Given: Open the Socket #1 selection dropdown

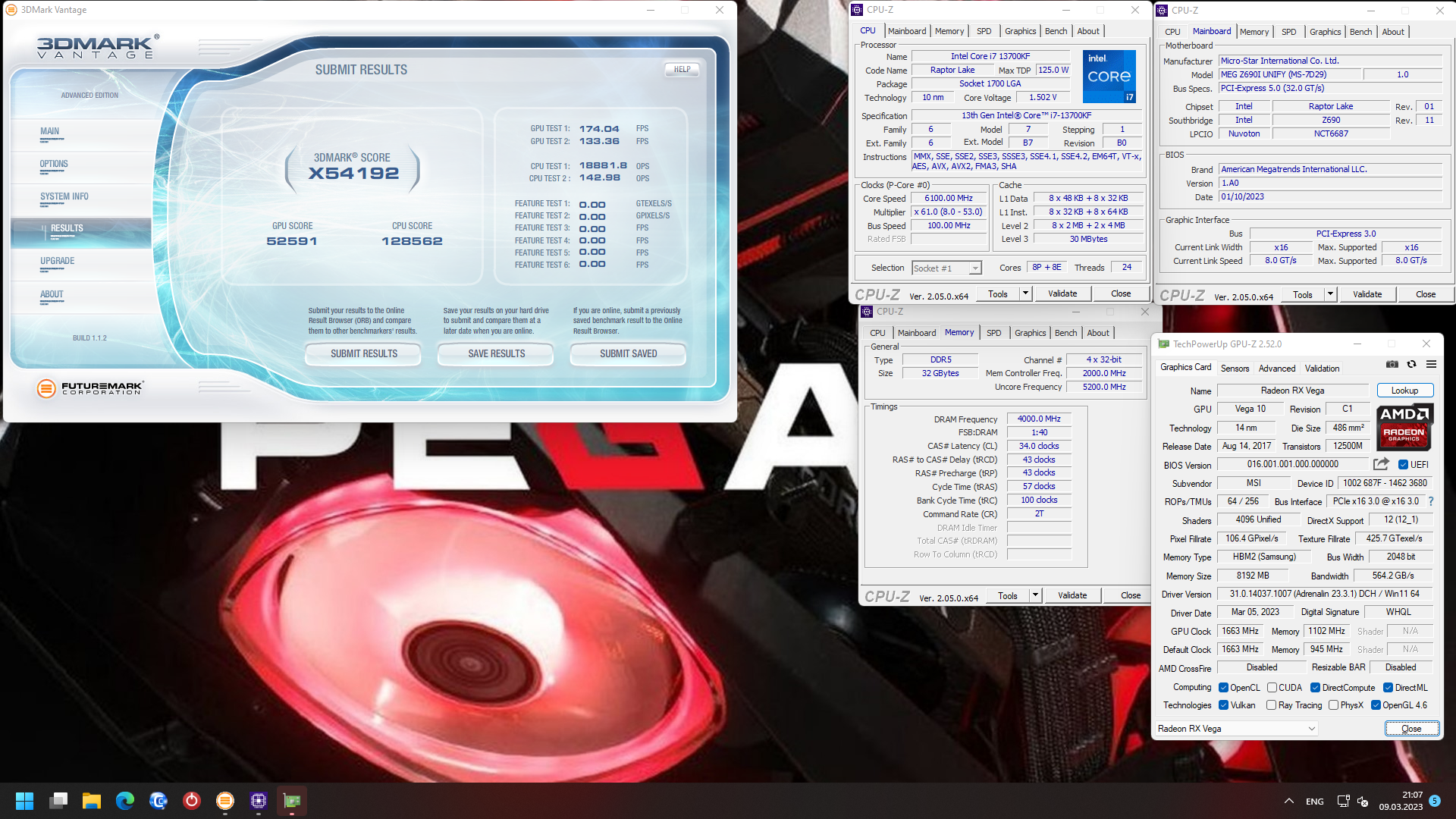Looking at the screenshot, I should [x=946, y=268].
